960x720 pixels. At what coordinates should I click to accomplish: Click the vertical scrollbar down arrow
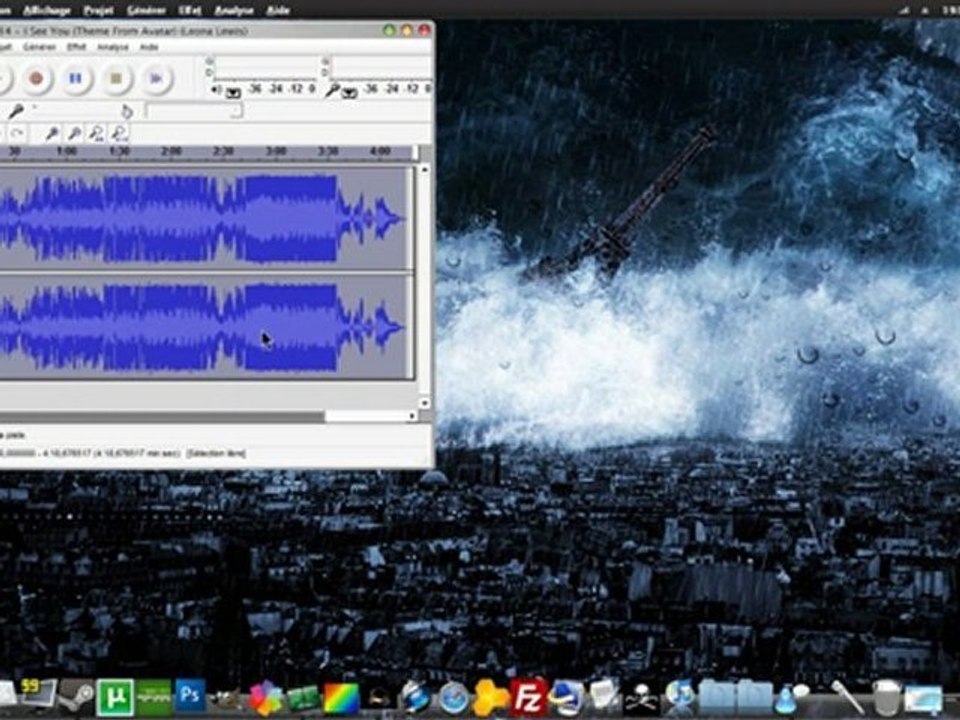point(424,403)
